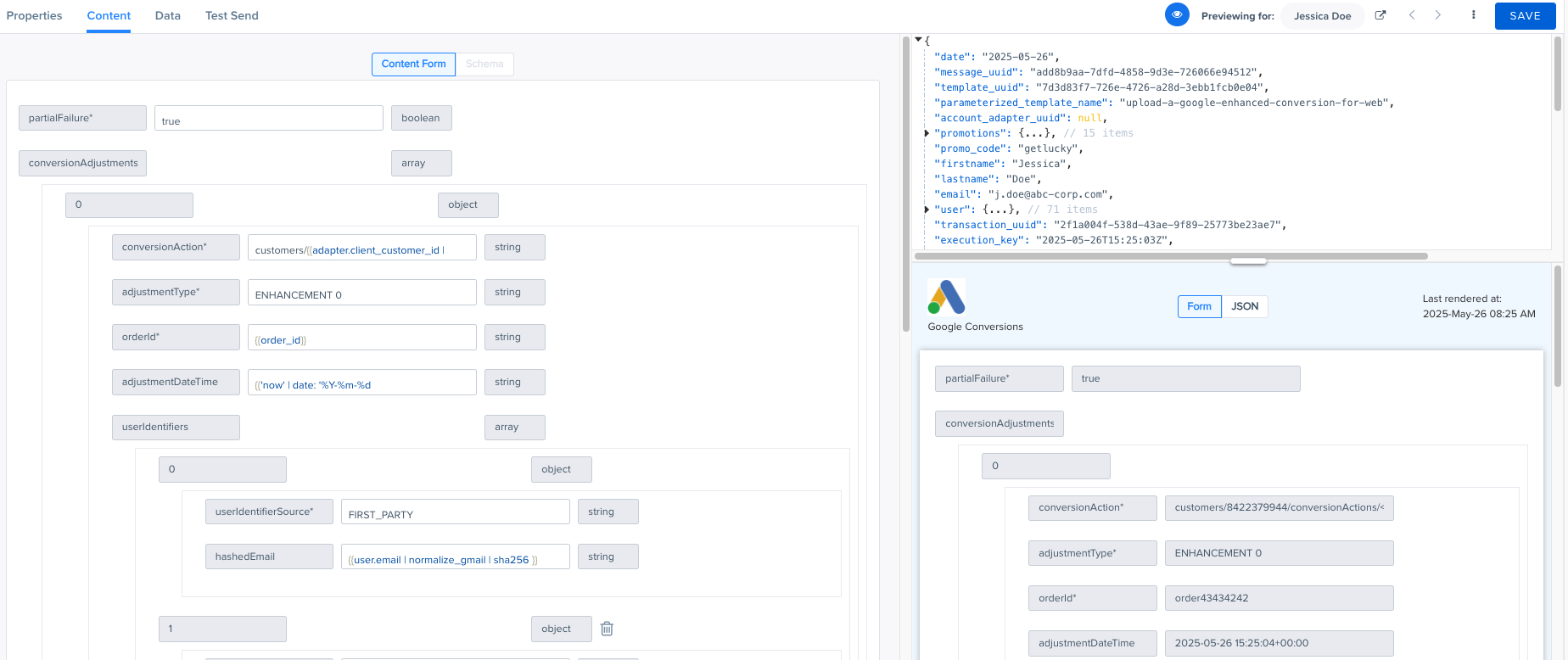Switch preview to Form view

1199,306
